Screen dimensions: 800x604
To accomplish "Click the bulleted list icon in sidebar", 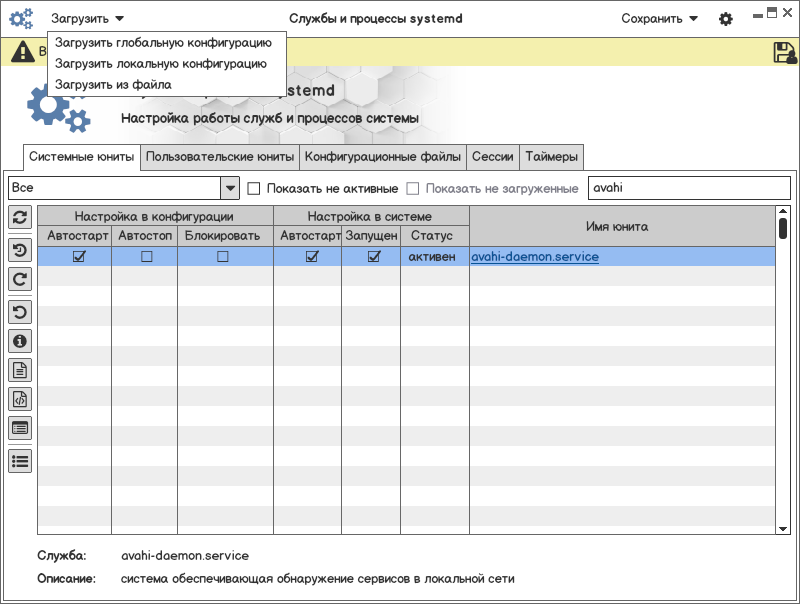I will click(20, 461).
